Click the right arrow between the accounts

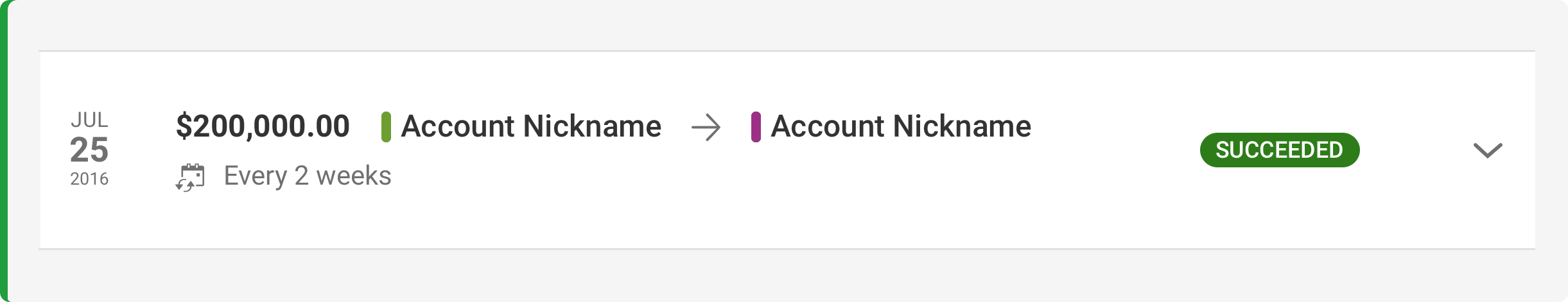(x=706, y=128)
